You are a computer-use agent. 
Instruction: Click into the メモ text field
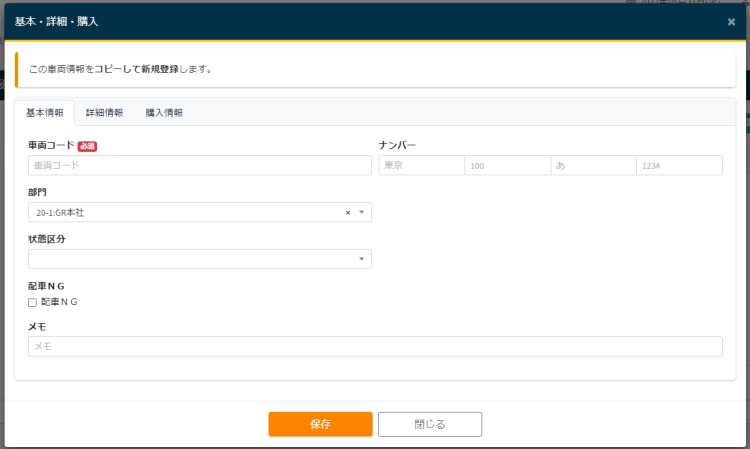pos(375,346)
